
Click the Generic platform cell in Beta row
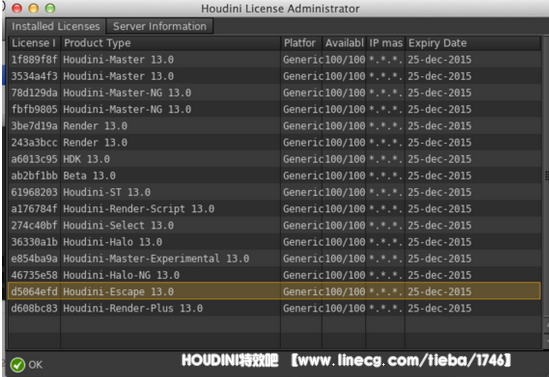click(303, 175)
